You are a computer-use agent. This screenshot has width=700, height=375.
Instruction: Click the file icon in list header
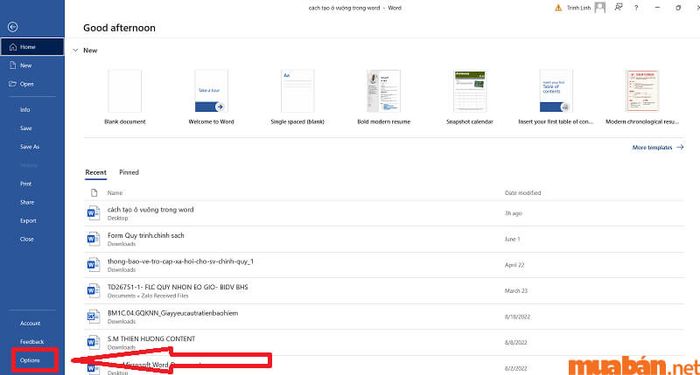click(x=94, y=193)
